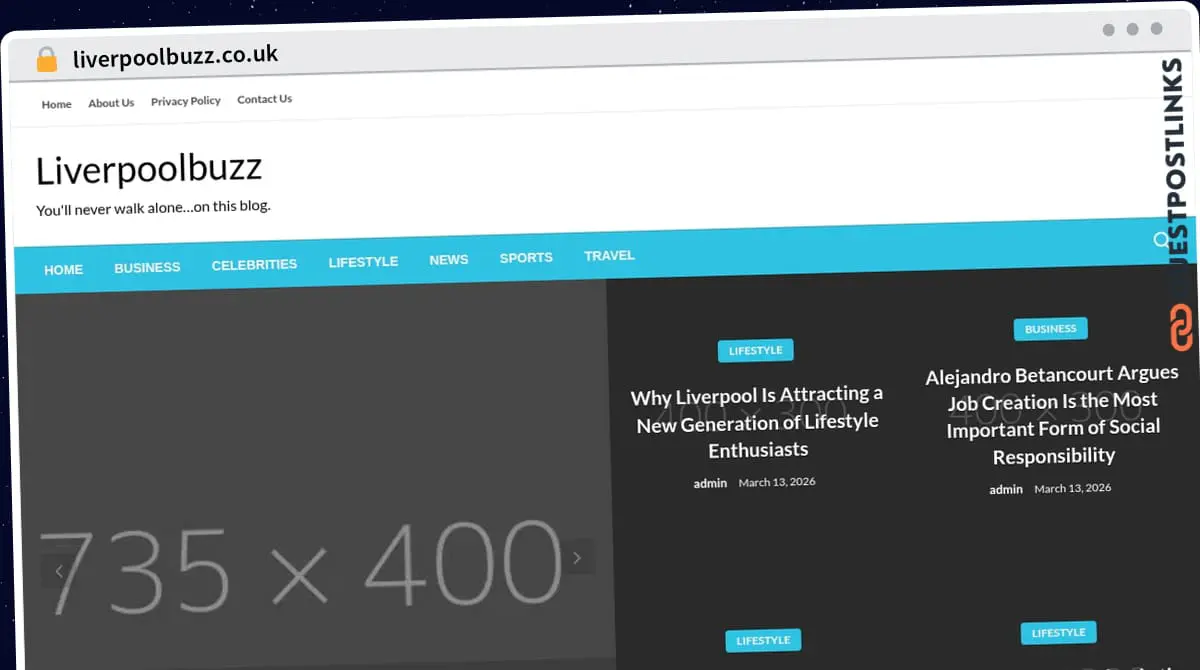Click the orange chain link logo
This screenshot has width=1200, height=670.
1181,328
